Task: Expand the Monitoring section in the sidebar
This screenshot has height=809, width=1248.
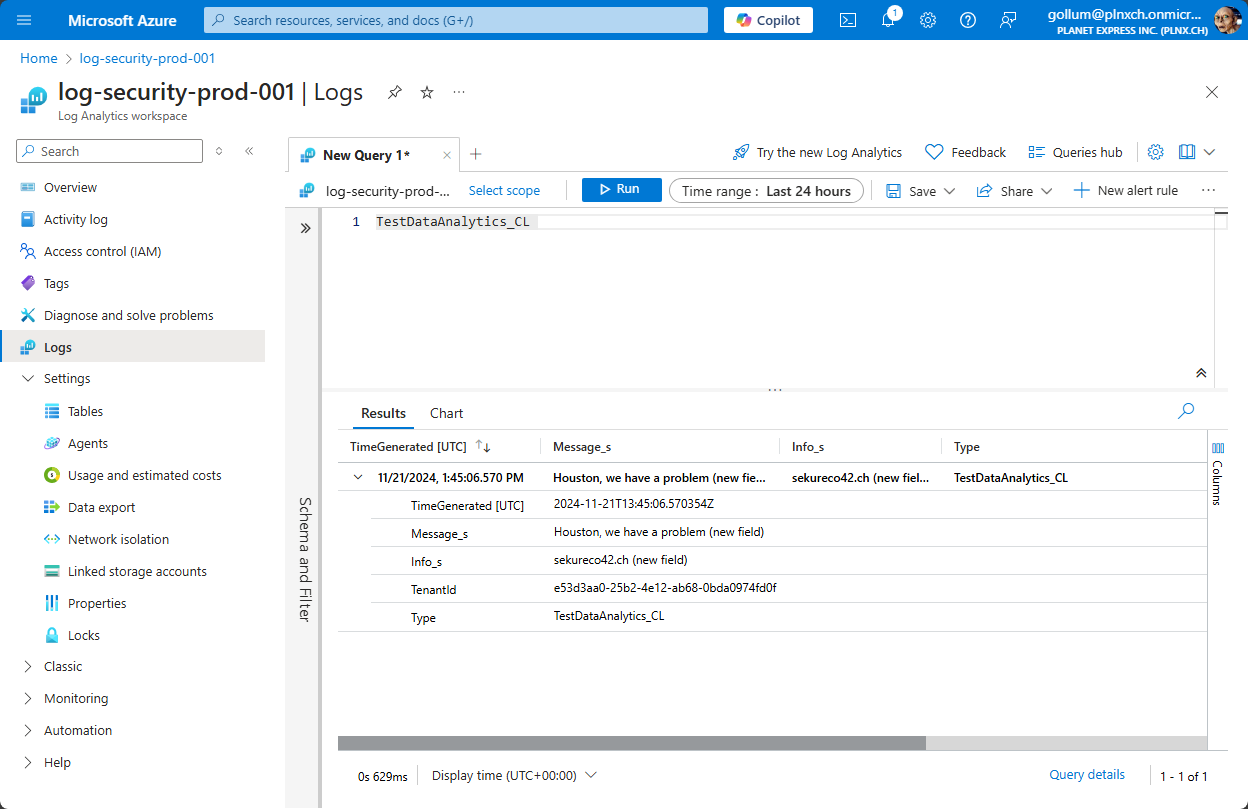Action: [28, 698]
